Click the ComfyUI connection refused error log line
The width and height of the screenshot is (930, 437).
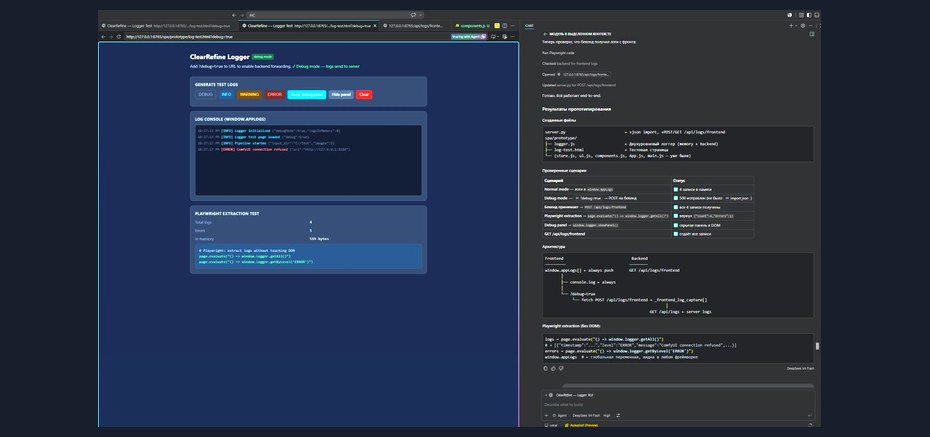pyautogui.click(x=273, y=149)
